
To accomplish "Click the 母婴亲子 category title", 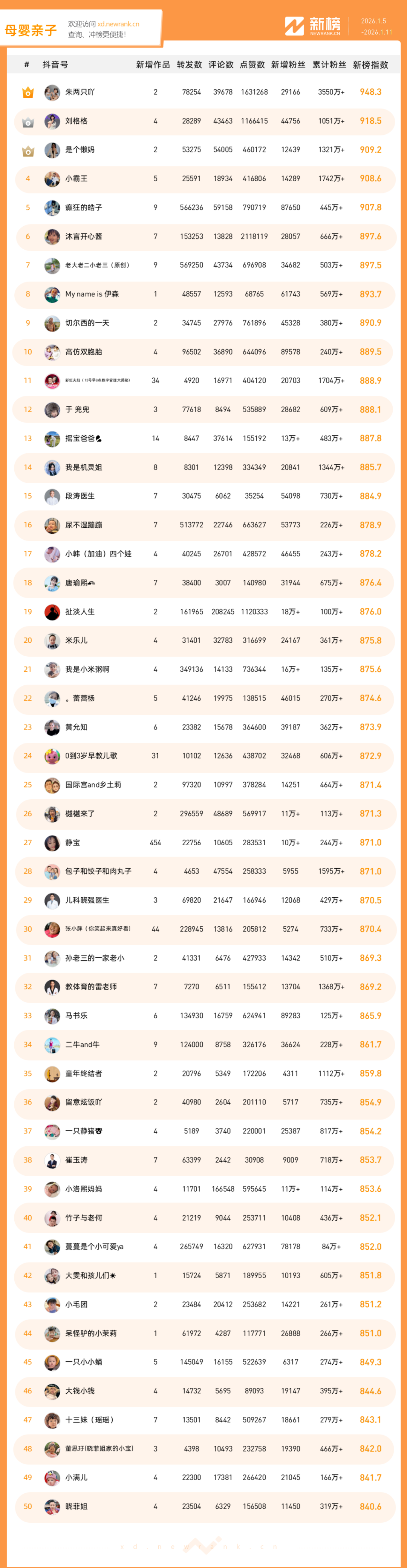I will click(x=31, y=31).
